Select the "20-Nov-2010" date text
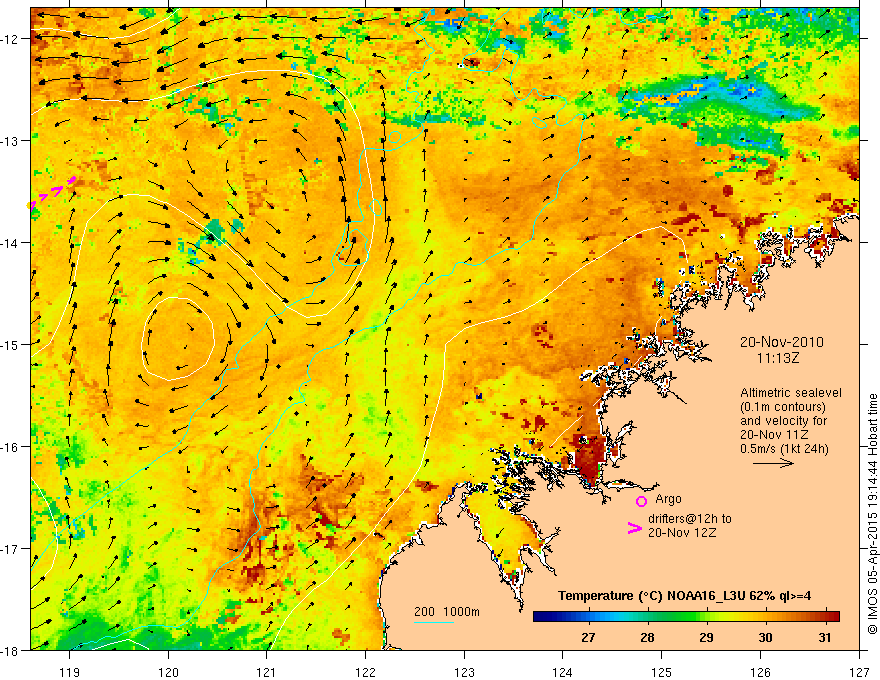 [x=782, y=342]
